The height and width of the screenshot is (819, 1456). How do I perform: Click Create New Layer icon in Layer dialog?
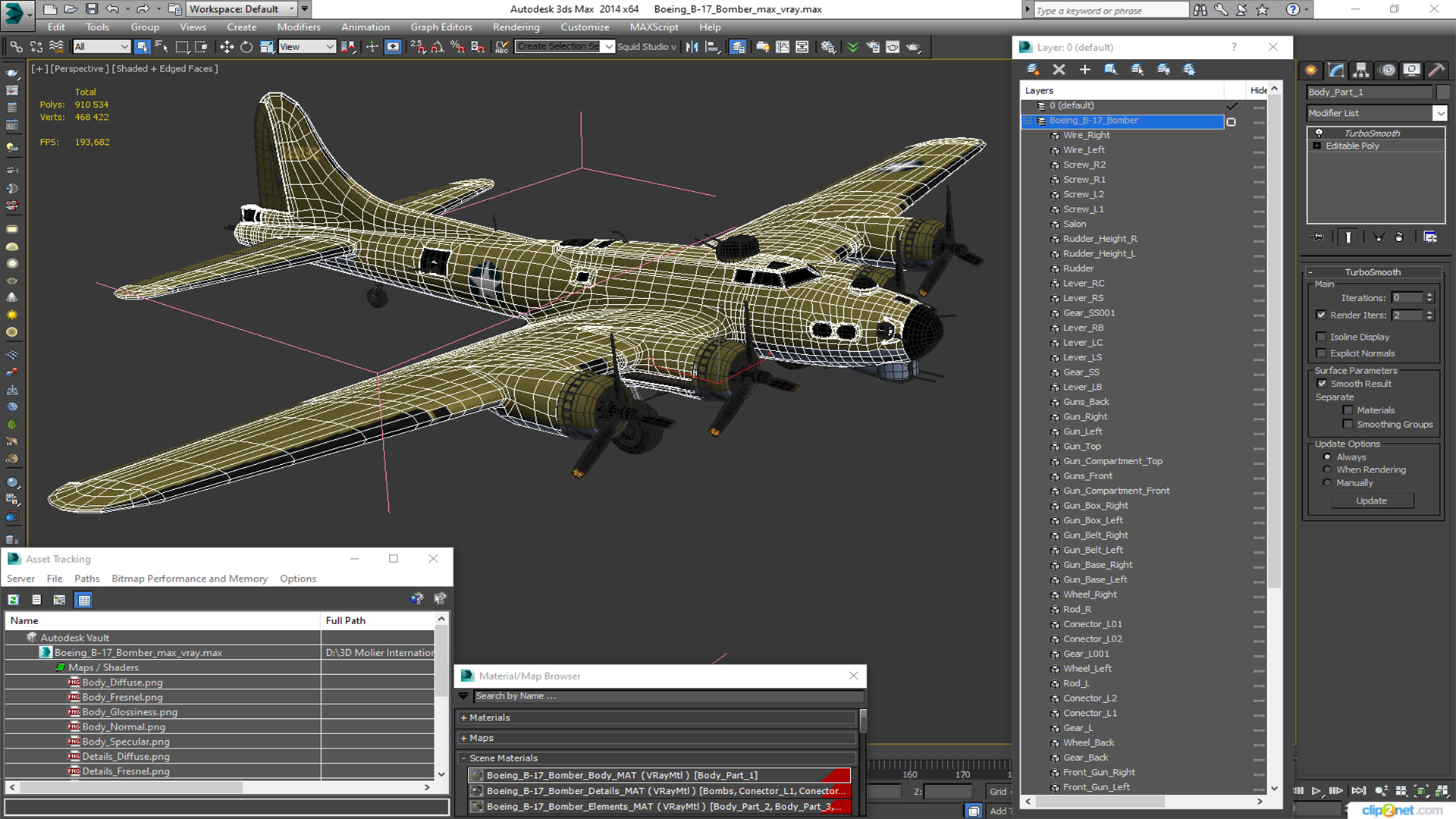[1033, 69]
